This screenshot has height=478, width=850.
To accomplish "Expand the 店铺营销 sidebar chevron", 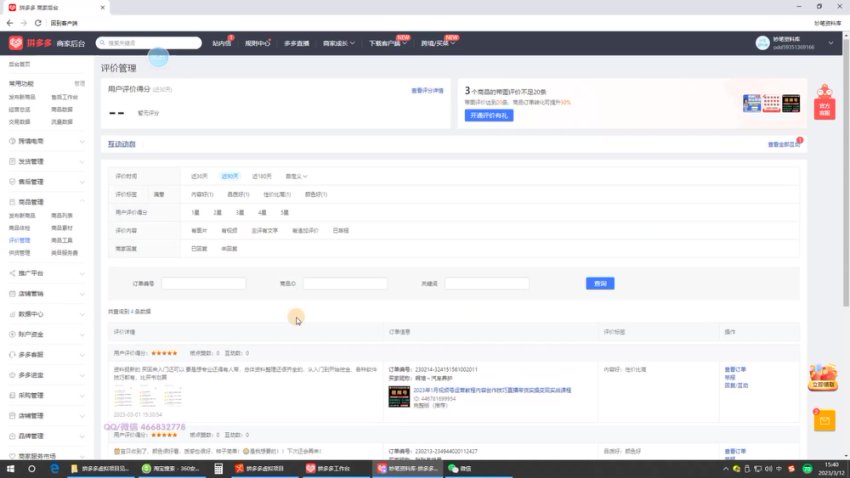I will coord(82,294).
